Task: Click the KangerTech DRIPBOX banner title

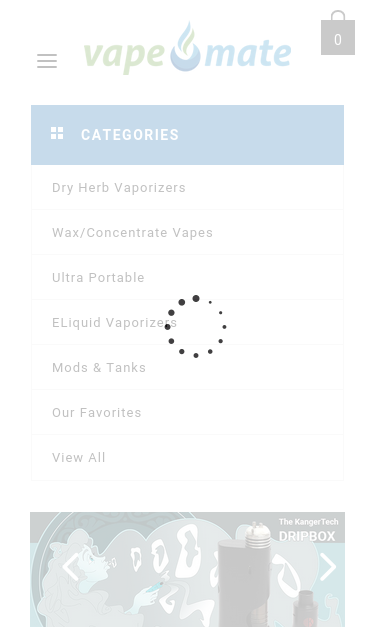Action: tap(308, 529)
